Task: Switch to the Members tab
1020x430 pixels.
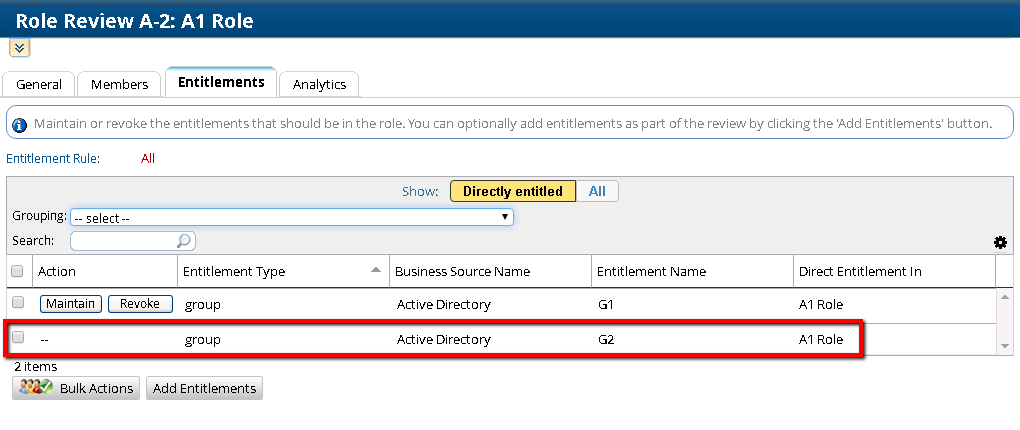Action: click(119, 85)
